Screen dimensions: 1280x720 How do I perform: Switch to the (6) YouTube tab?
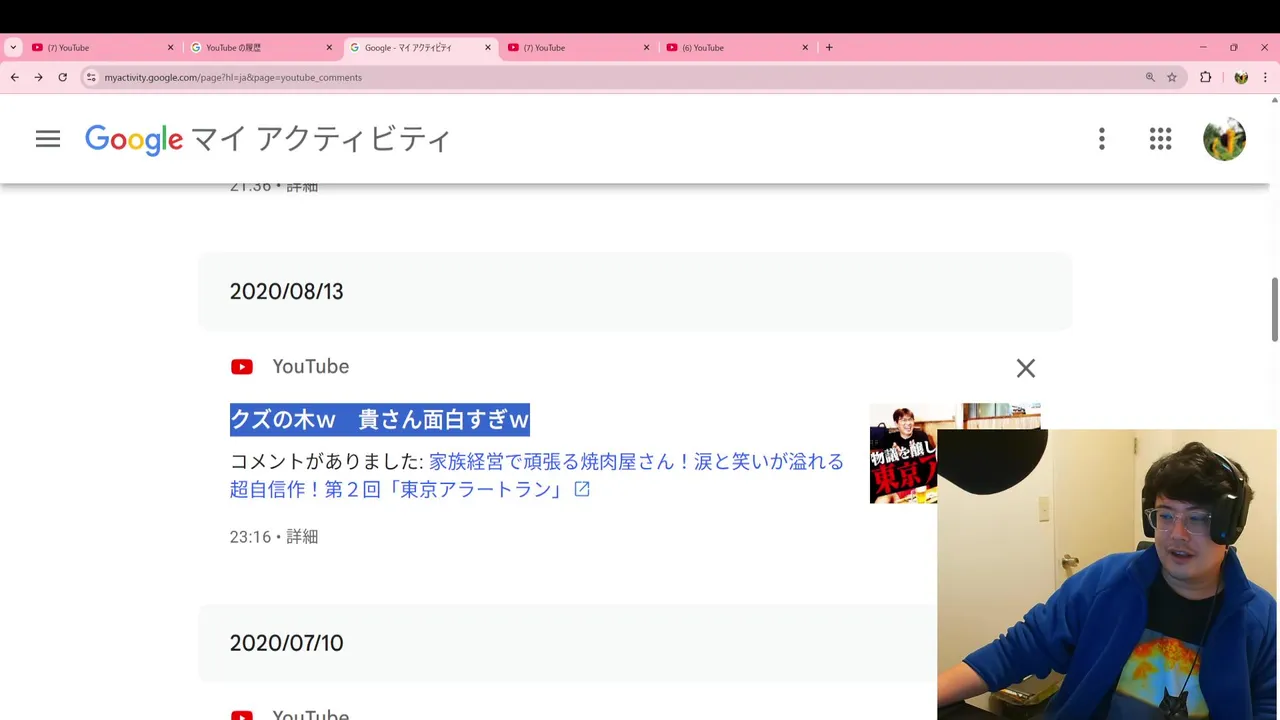[738, 47]
